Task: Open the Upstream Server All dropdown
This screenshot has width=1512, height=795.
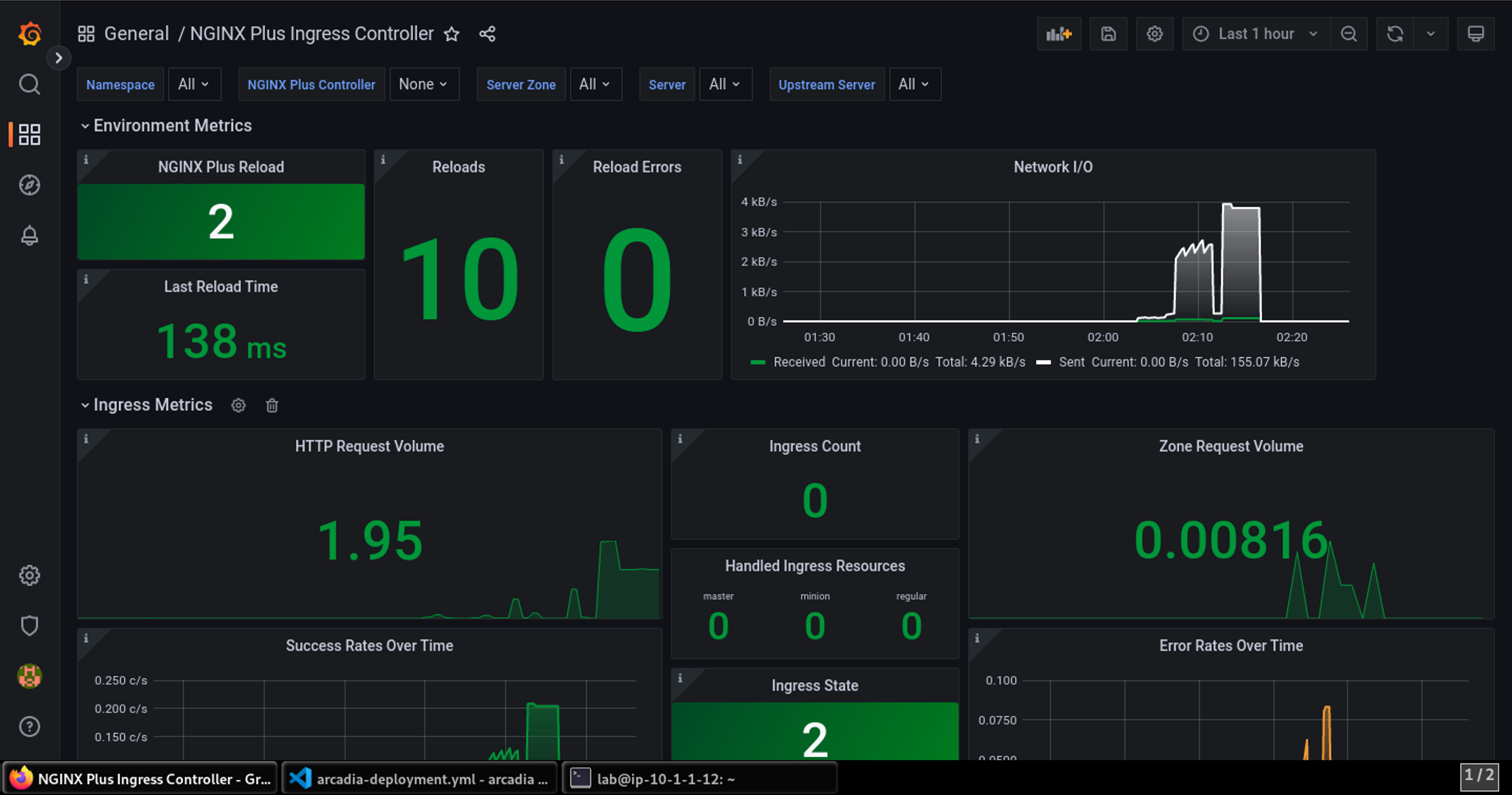Action: (915, 84)
